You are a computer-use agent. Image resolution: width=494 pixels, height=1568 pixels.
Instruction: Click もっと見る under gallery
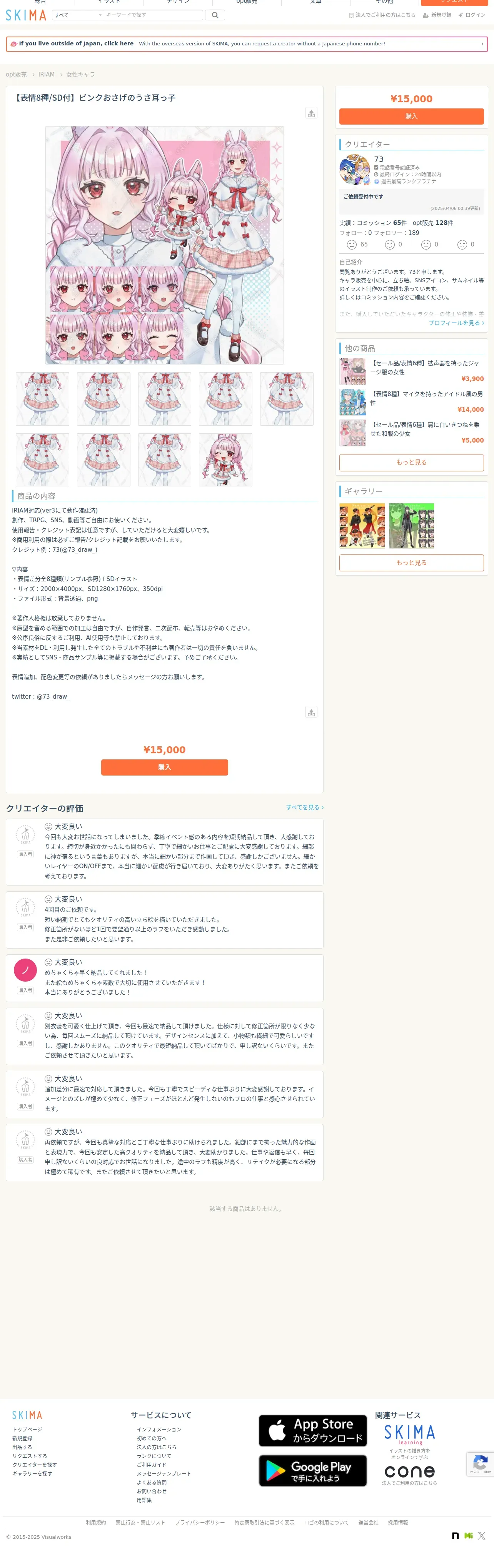pyautogui.click(x=411, y=563)
